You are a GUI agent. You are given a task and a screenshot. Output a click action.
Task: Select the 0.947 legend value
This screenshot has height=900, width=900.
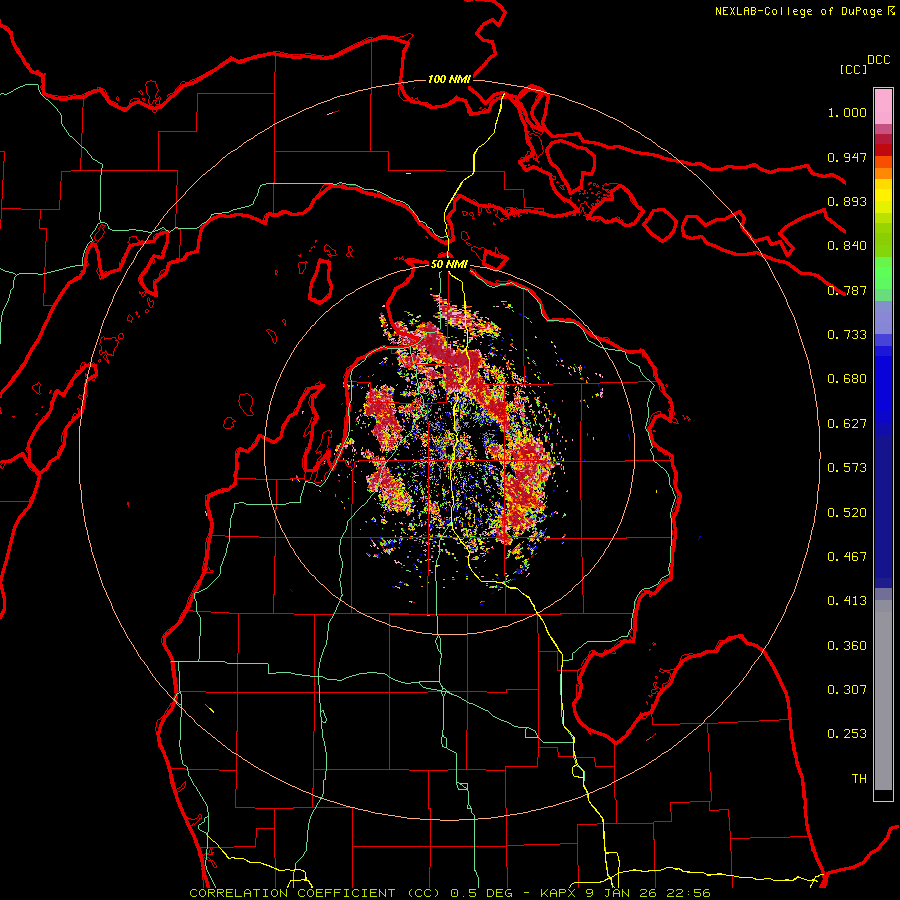pos(847,157)
